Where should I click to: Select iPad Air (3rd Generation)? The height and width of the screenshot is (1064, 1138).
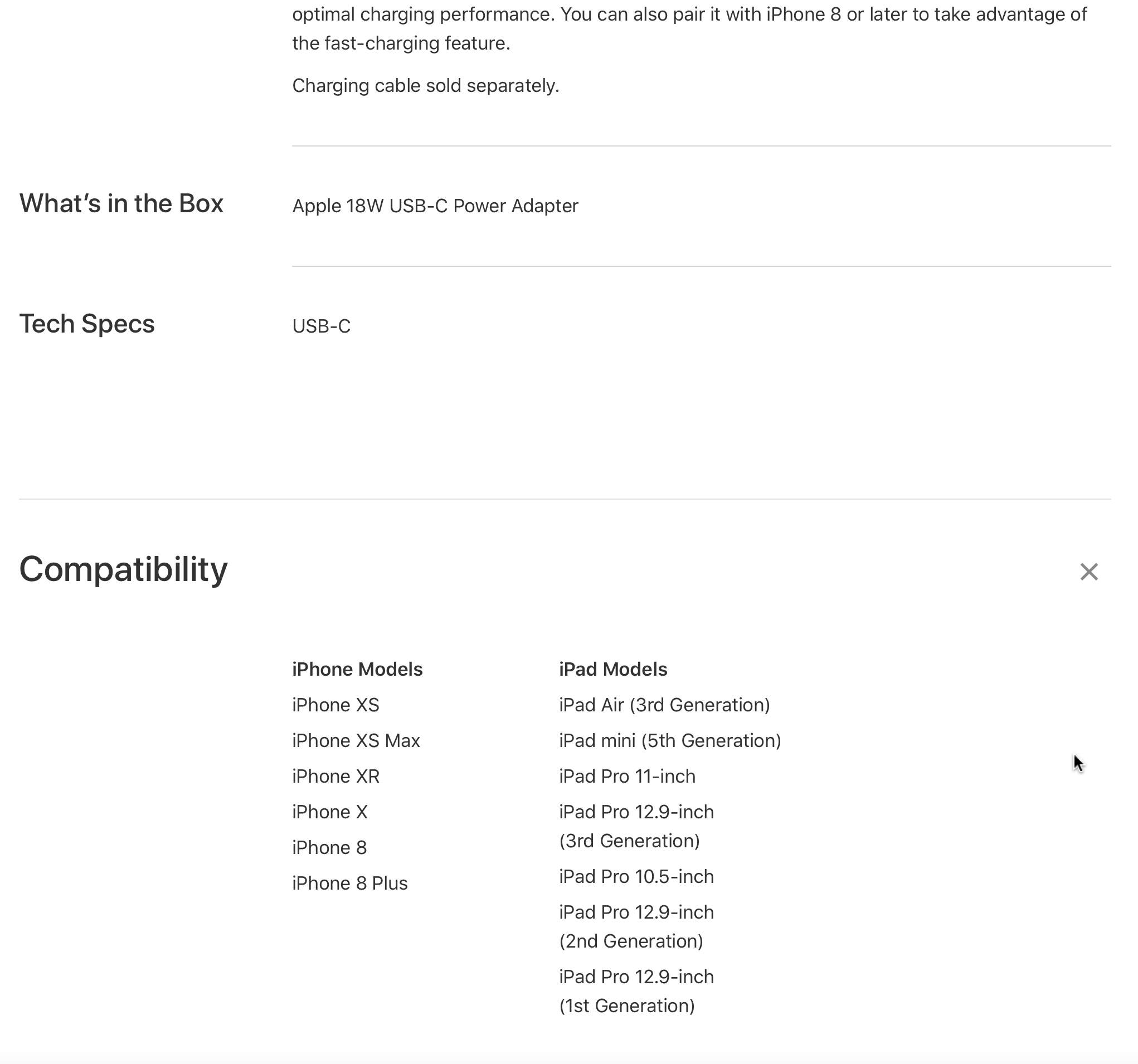[664, 705]
